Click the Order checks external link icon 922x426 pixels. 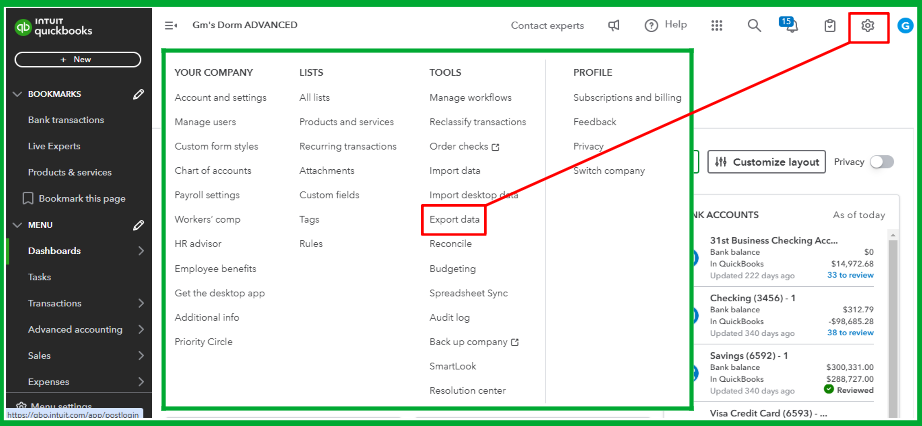pos(496,147)
